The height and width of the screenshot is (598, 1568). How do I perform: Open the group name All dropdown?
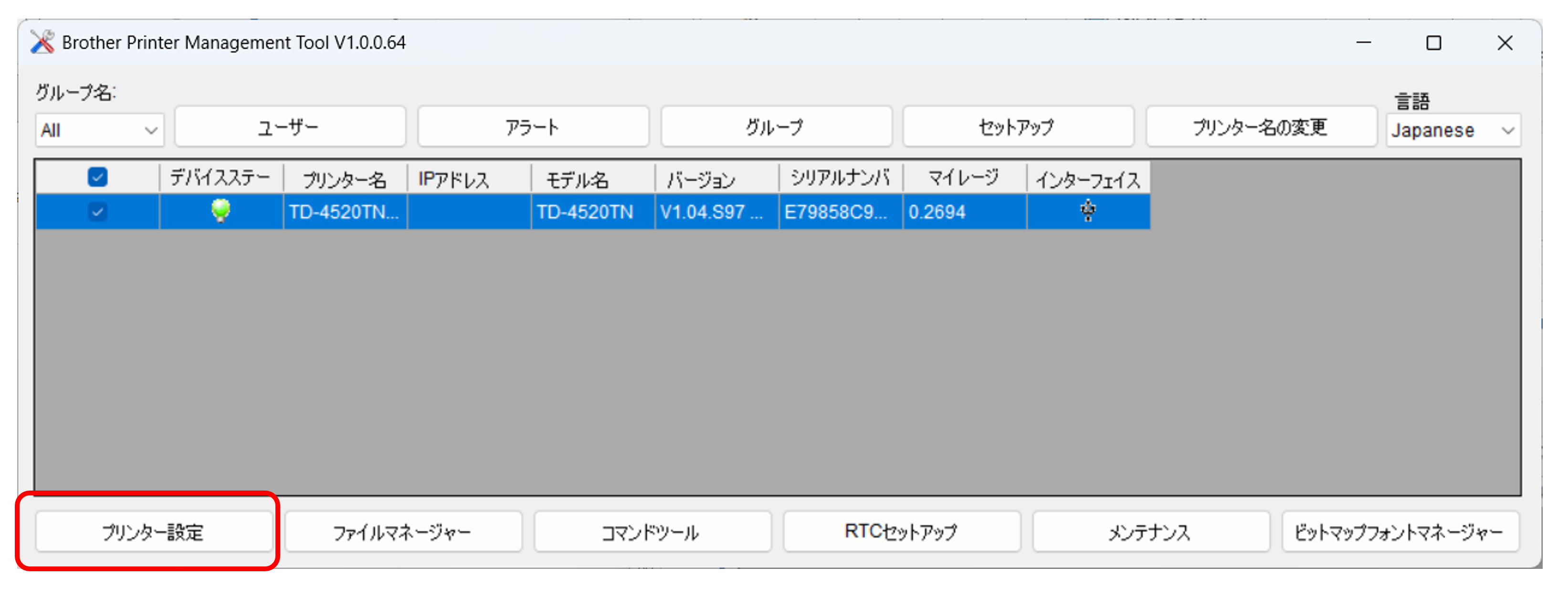click(x=99, y=130)
